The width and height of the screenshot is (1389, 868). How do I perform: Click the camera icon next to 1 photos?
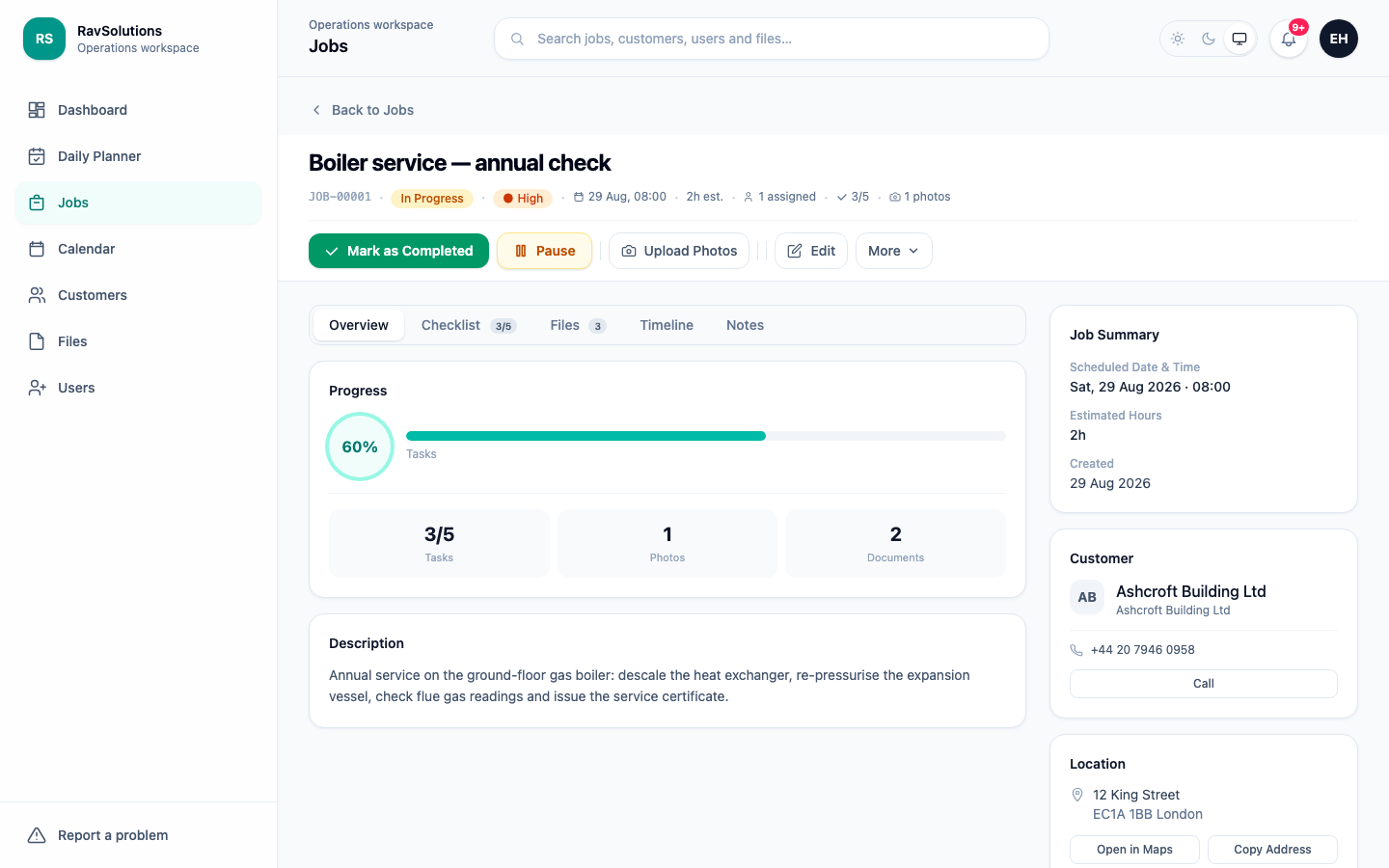[x=895, y=197]
